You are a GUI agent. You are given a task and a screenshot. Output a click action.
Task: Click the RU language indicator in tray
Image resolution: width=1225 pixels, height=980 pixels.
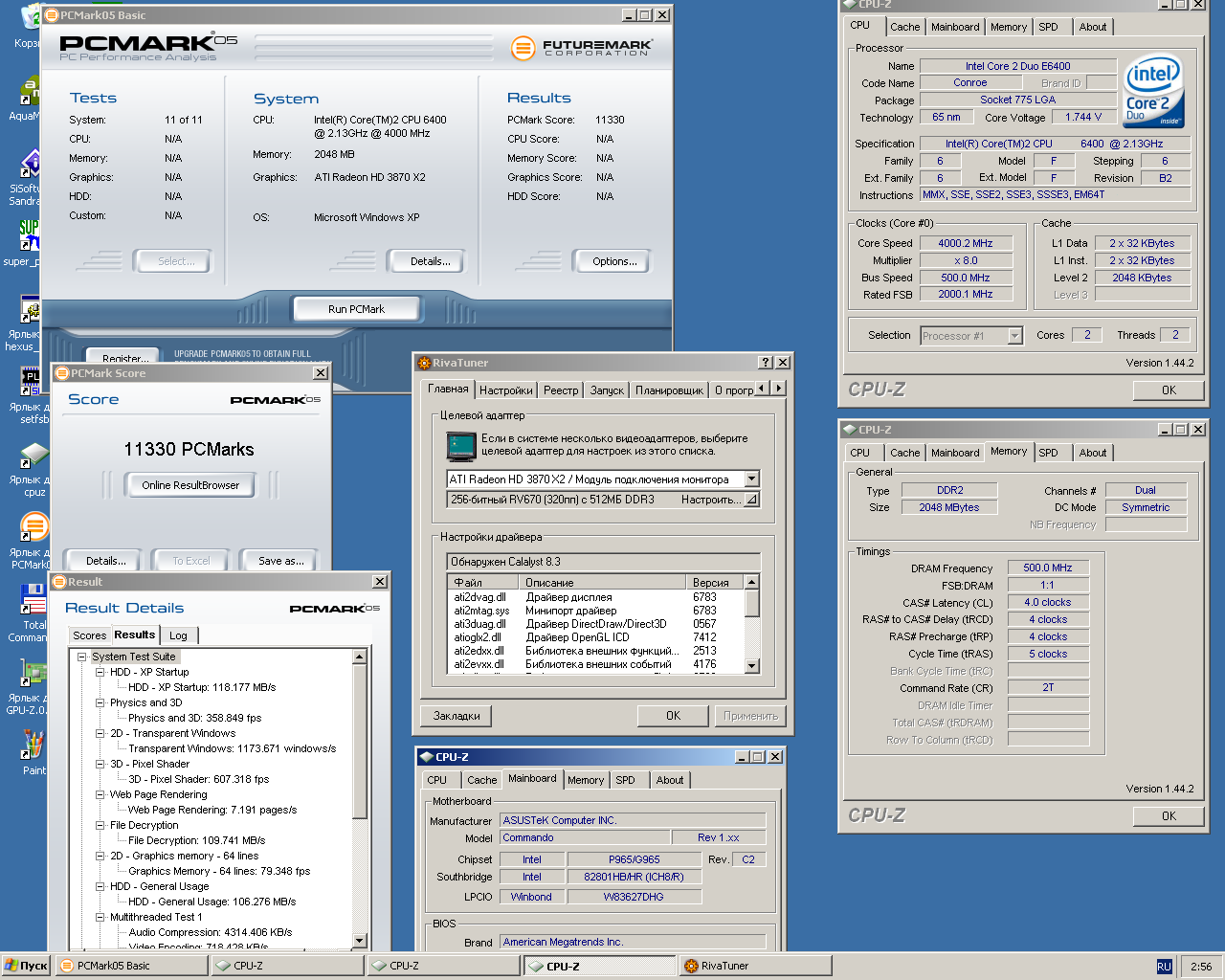pos(1164,967)
